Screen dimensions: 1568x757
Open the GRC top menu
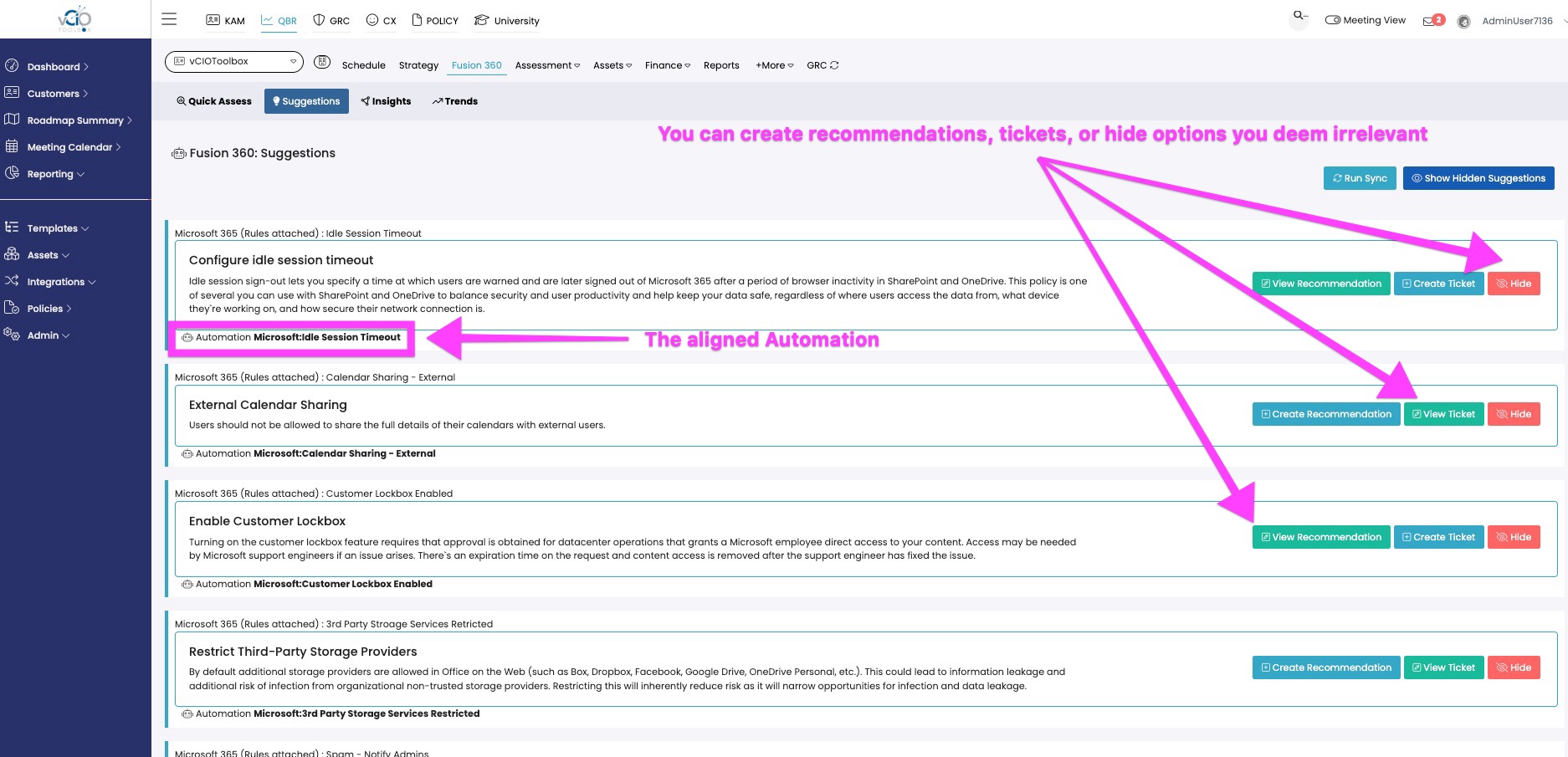[331, 20]
